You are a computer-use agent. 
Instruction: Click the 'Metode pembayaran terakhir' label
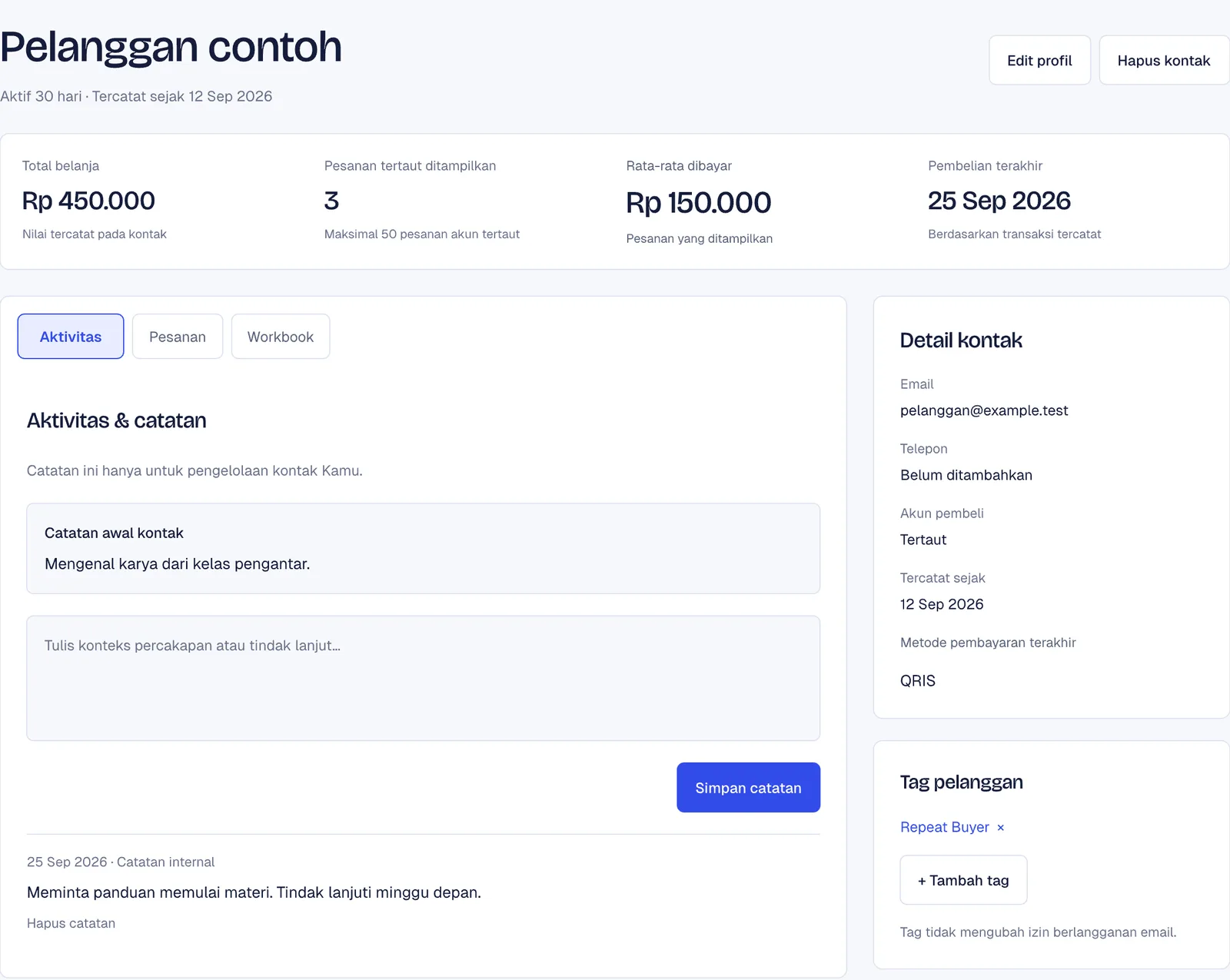(x=988, y=643)
